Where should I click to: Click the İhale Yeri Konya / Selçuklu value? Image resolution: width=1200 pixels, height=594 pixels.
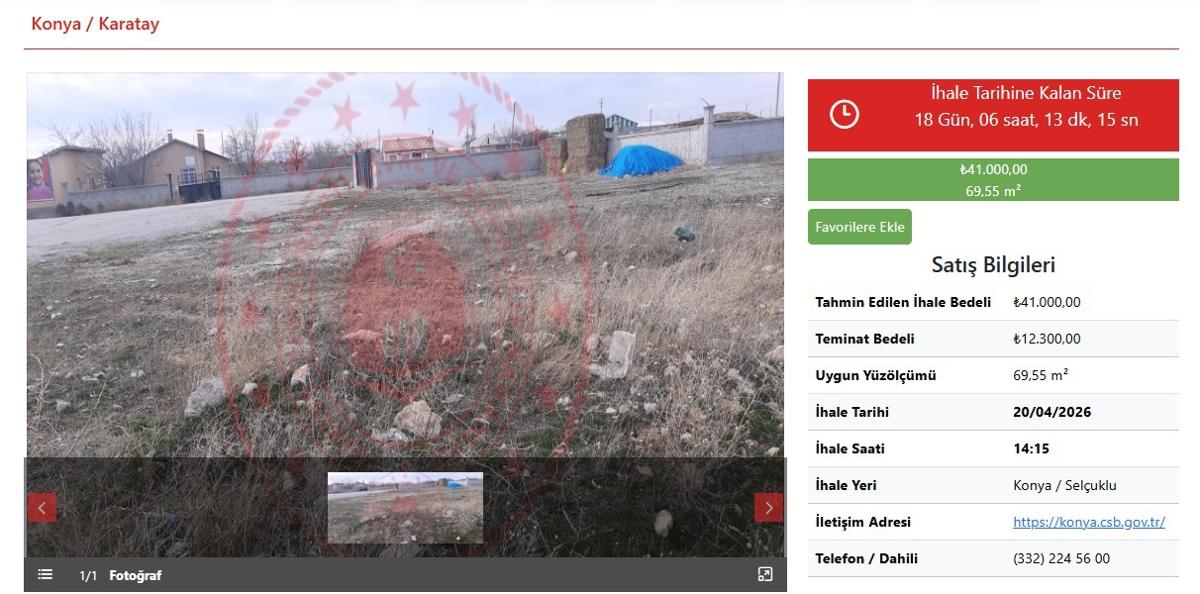(x=1064, y=486)
